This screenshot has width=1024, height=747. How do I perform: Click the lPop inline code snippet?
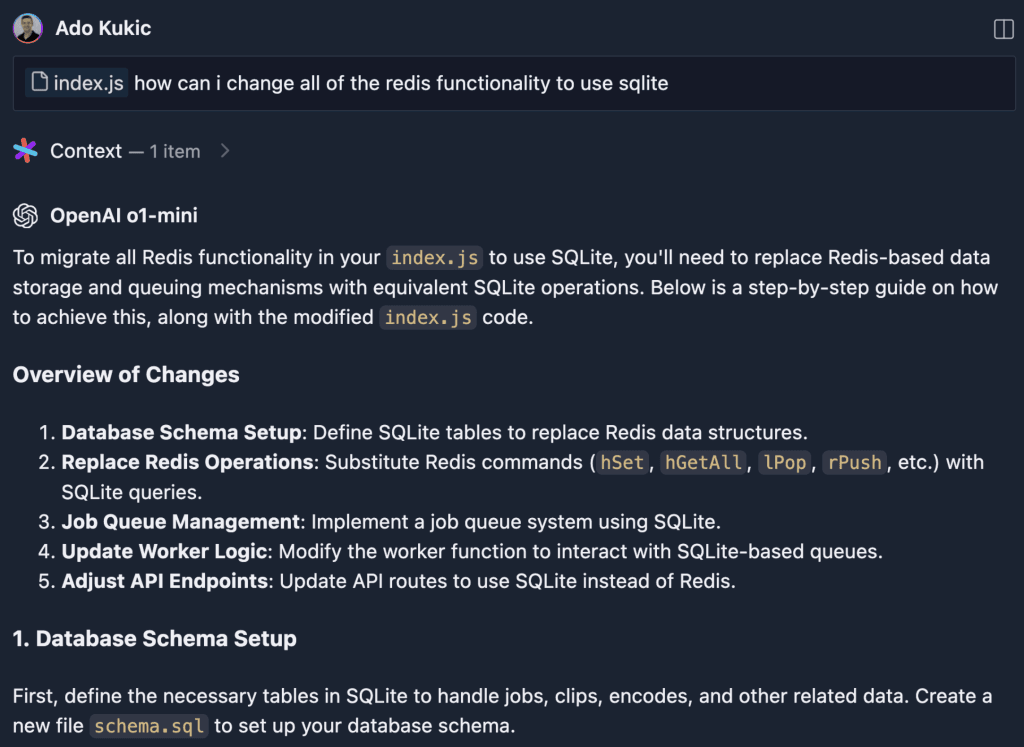pos(784,462)
